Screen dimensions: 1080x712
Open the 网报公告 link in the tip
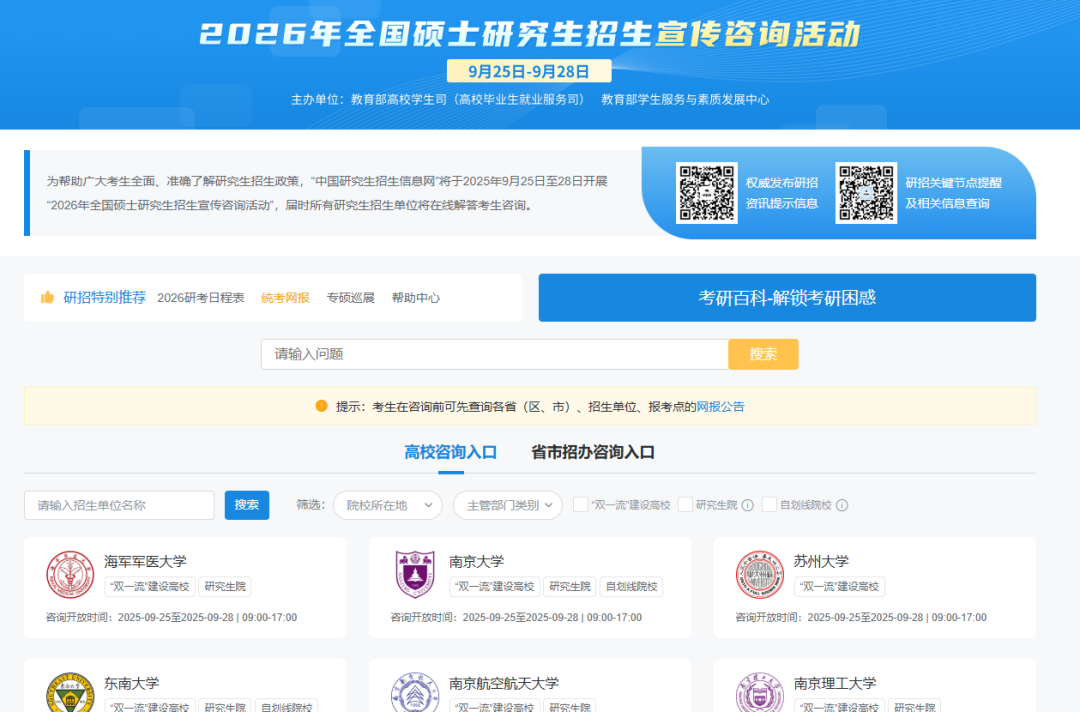[720, 407]
